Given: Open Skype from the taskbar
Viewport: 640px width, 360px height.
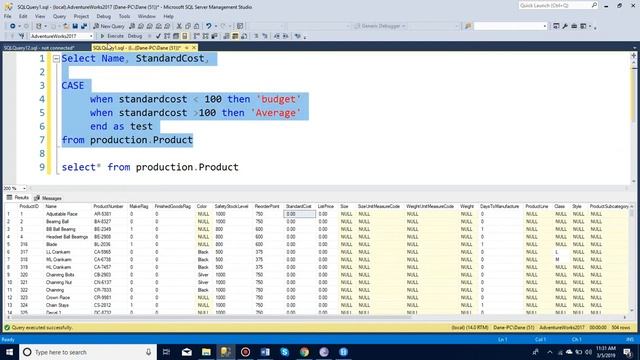Looking at the screenshot, I should [x=284, y=352].
